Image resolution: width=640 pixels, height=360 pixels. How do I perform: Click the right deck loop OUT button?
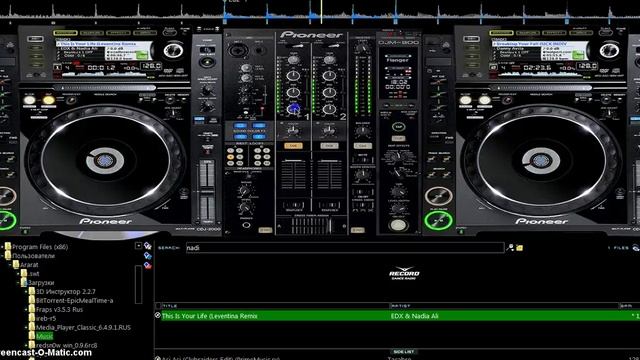point(484,100)
